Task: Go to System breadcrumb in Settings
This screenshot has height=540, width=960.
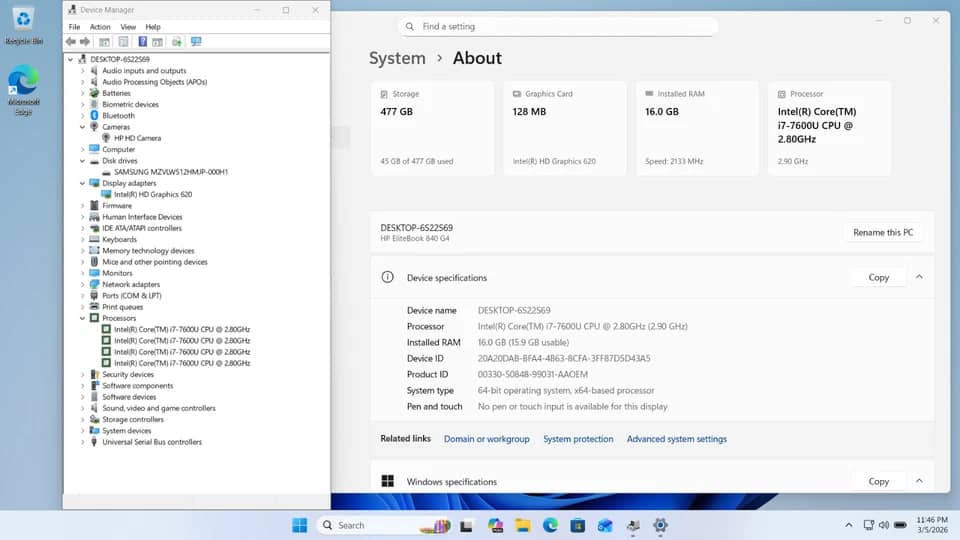Action: pyautogui.click(x=397, y=58)
